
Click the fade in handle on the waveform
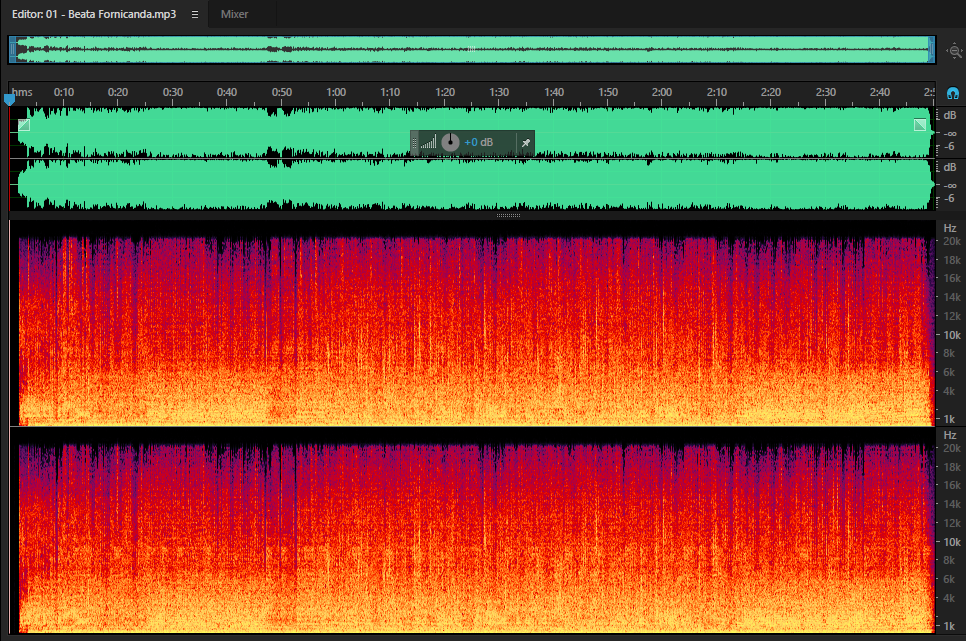pyautogui.click(x=24, y=125)
